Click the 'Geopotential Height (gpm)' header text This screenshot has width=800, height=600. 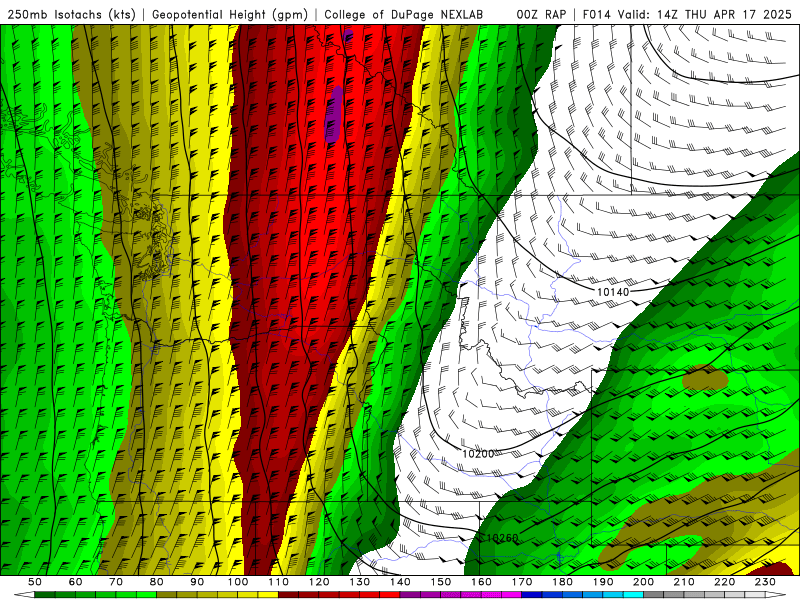point(230,14)
